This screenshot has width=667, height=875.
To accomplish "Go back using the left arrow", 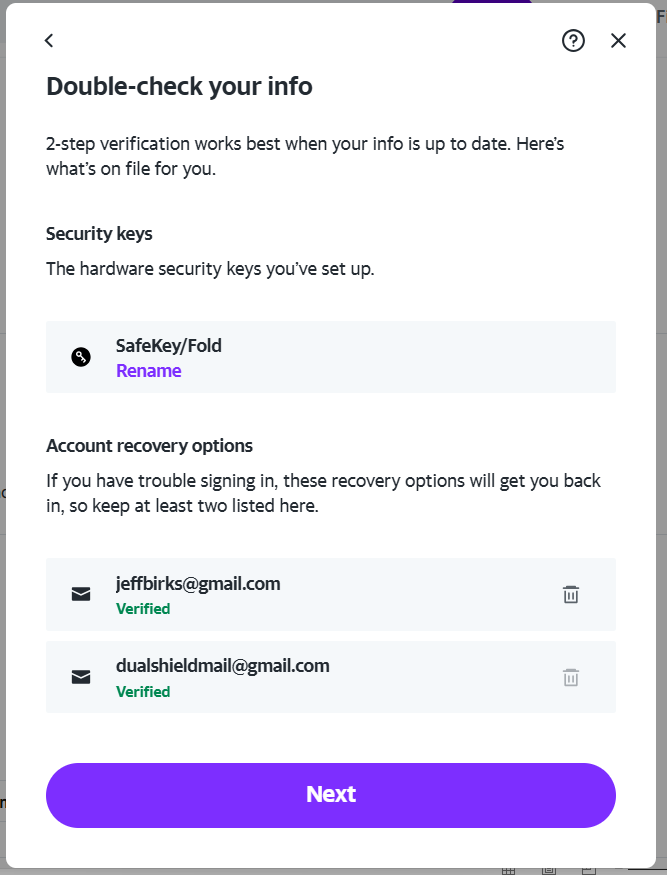I will [x=49, y=40].
